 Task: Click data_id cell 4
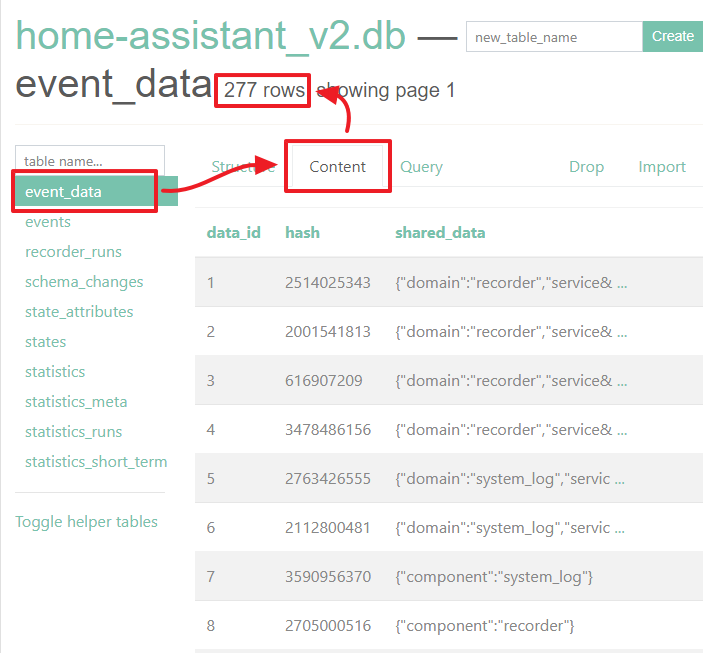(x=211, y=430)
